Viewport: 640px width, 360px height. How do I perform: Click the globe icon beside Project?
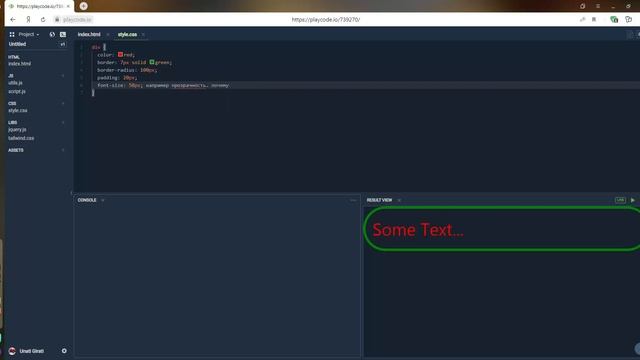(x=52, y=35)
